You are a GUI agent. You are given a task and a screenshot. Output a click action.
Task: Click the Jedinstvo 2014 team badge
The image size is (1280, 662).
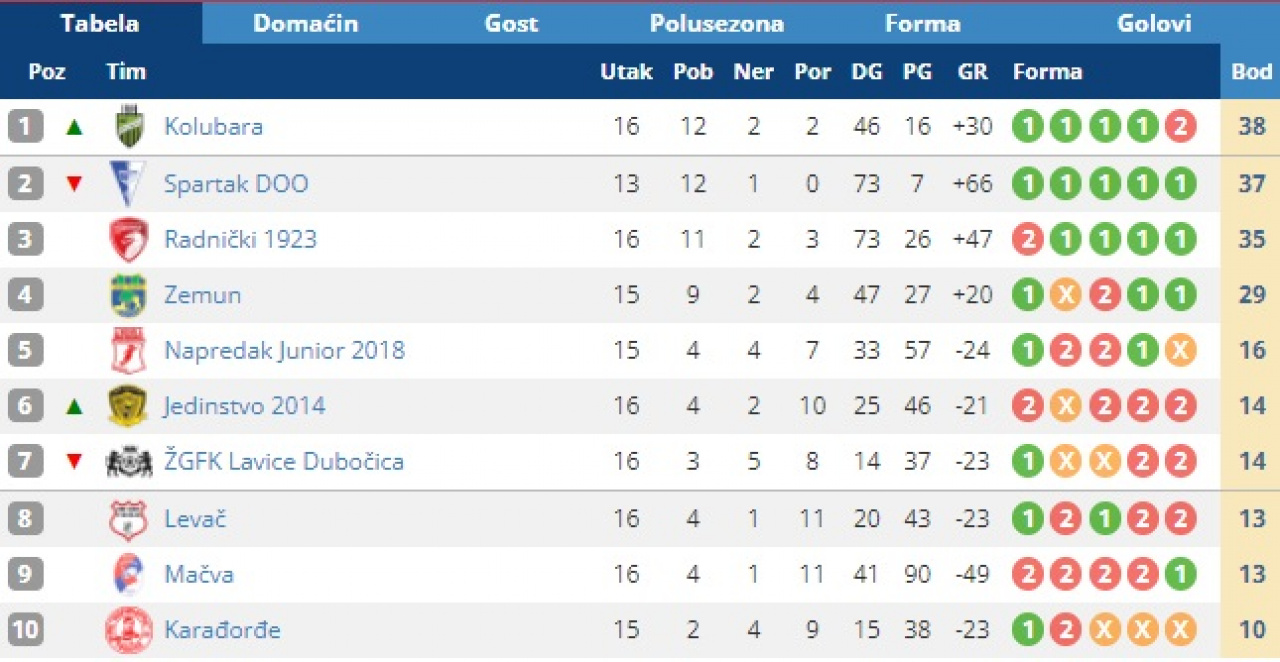tap(128, 406)
